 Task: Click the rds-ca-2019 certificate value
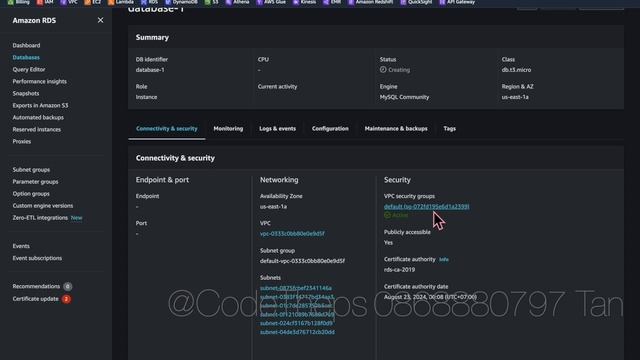pyautogui.click(x=400, y=269)
